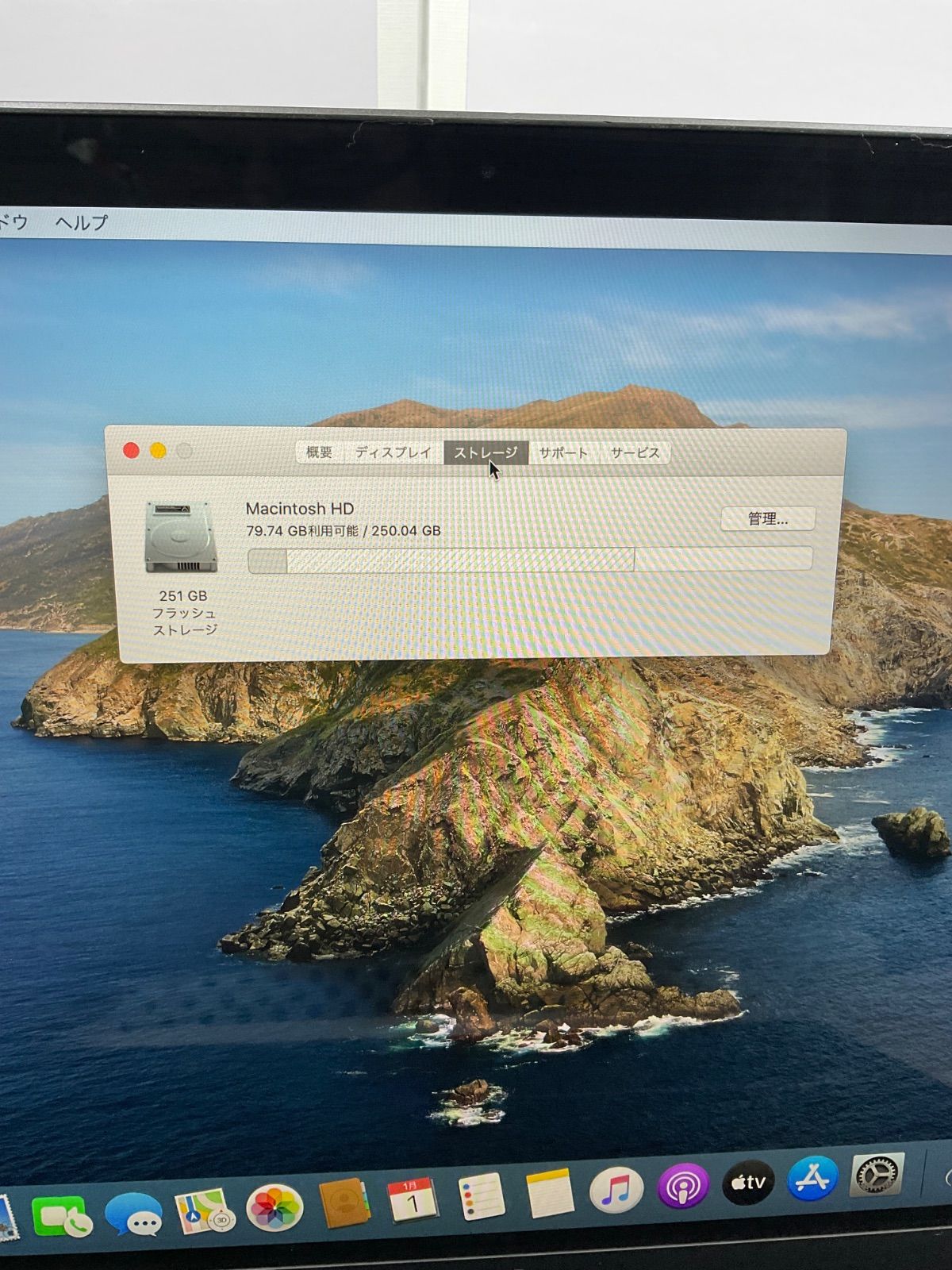Image resolution: width=952 pixels, height=1270 pixels.
Task: Launch Apple TV from the Dock
Action: (x=748, y=1182)
